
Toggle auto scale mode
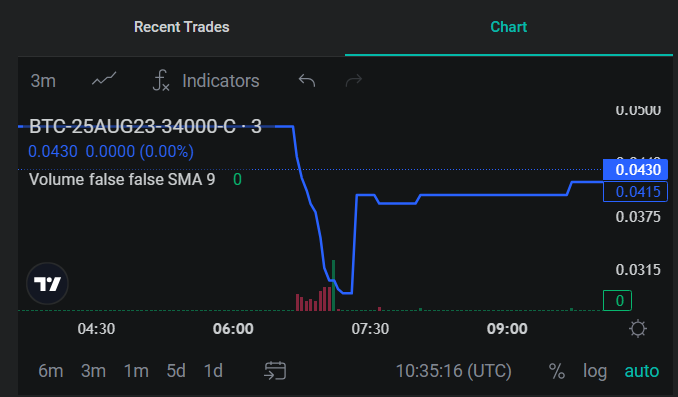642,371
